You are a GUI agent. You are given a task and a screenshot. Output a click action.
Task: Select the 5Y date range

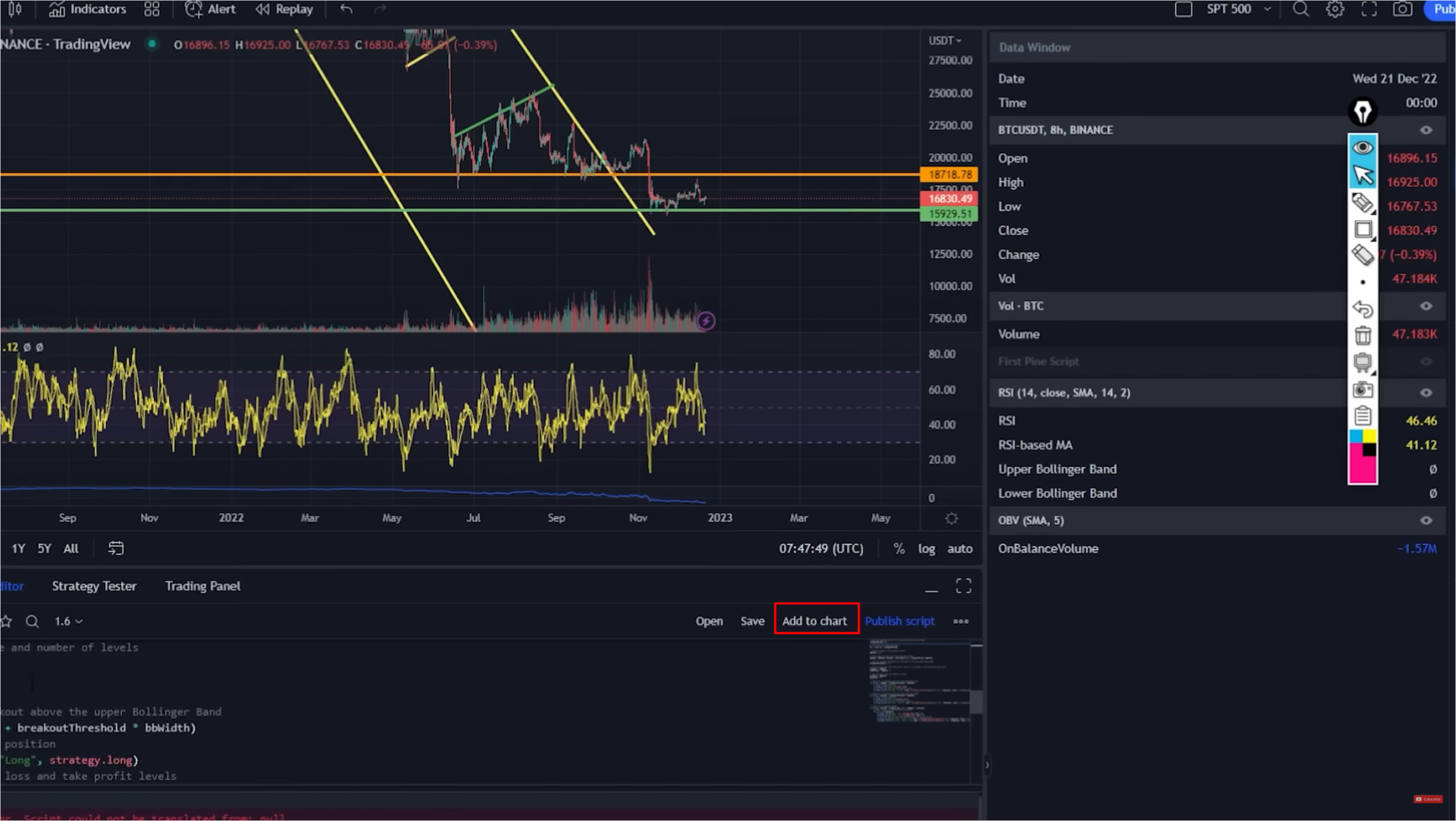(44, 549)
